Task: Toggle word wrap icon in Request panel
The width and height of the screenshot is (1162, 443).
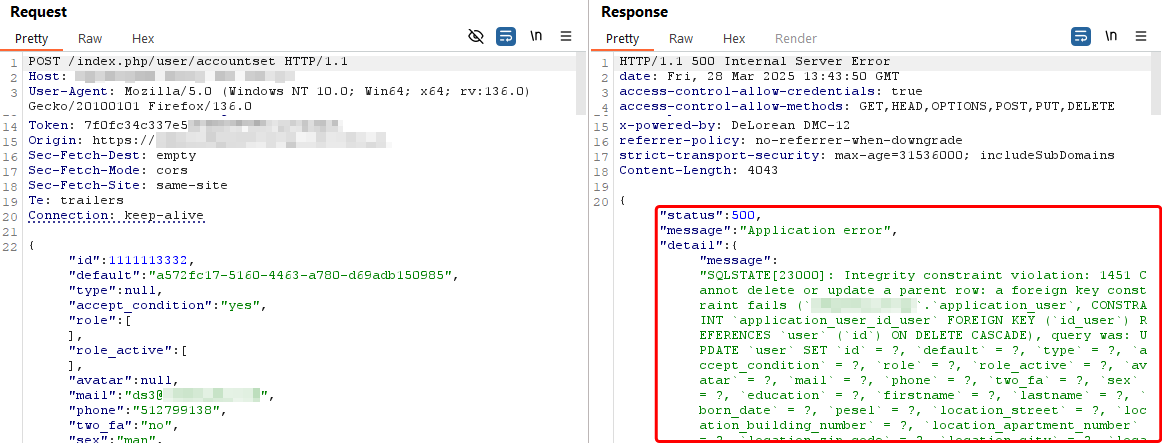Action: click(x=505, y=36)
